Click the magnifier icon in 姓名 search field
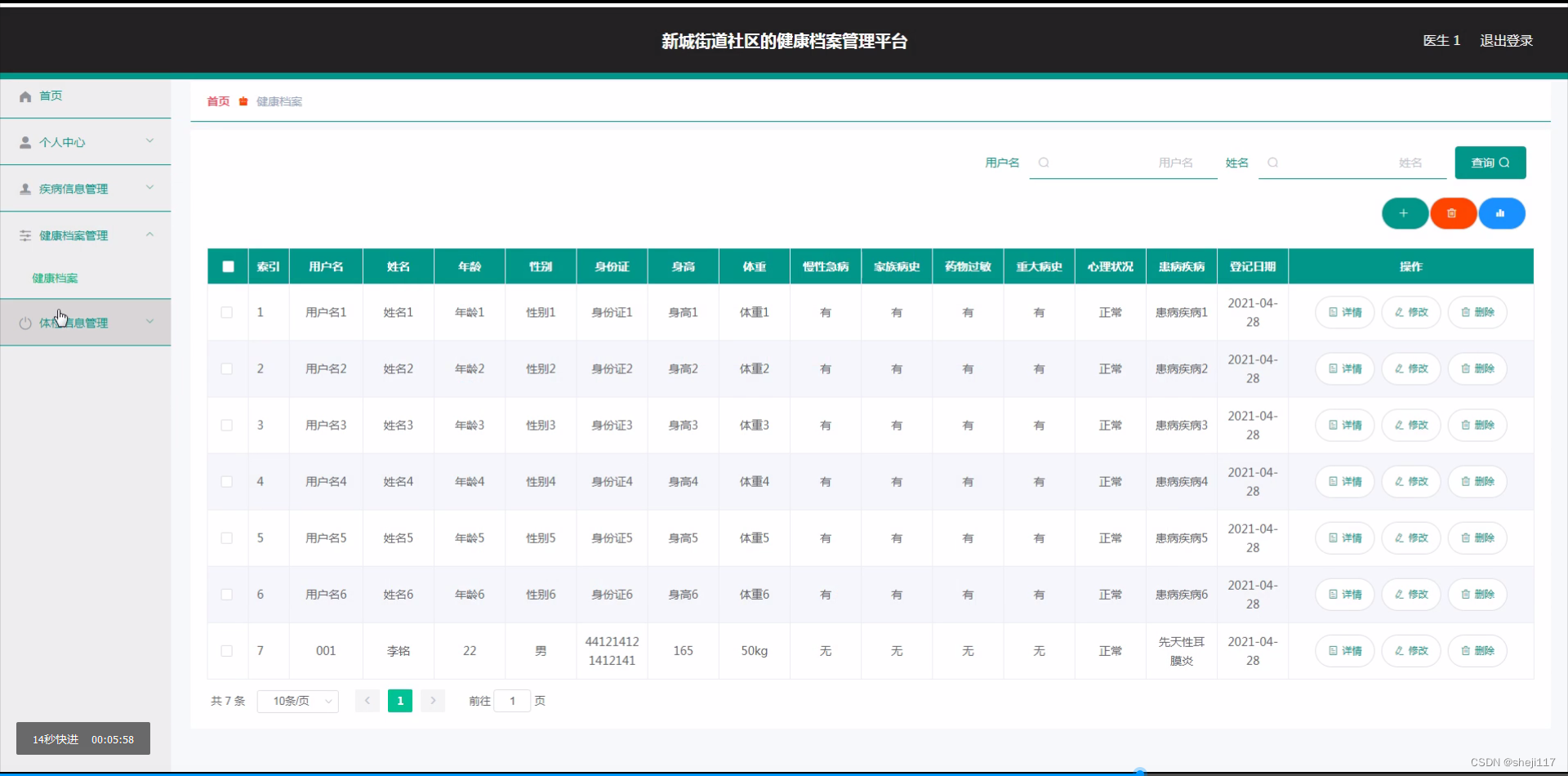 1272,163
